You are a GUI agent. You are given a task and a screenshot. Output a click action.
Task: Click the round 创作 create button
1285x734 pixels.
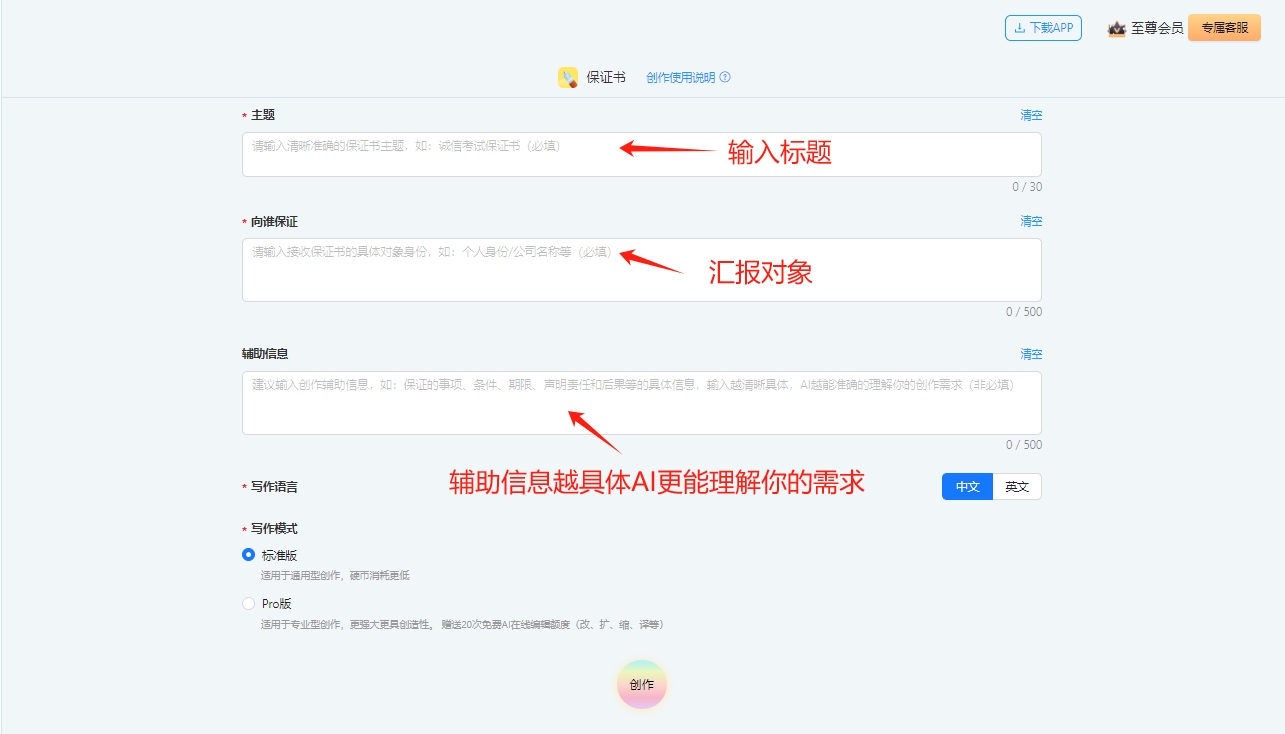coord(641,685)
